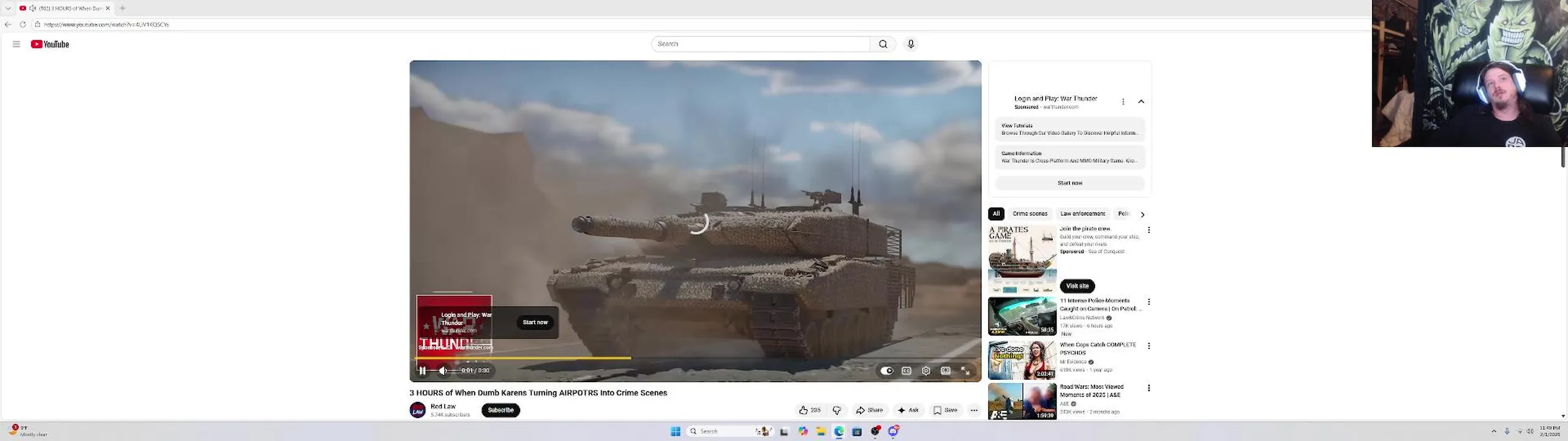
Task: Enter fullscreen mode in the player
Action: tap(965, 371)
